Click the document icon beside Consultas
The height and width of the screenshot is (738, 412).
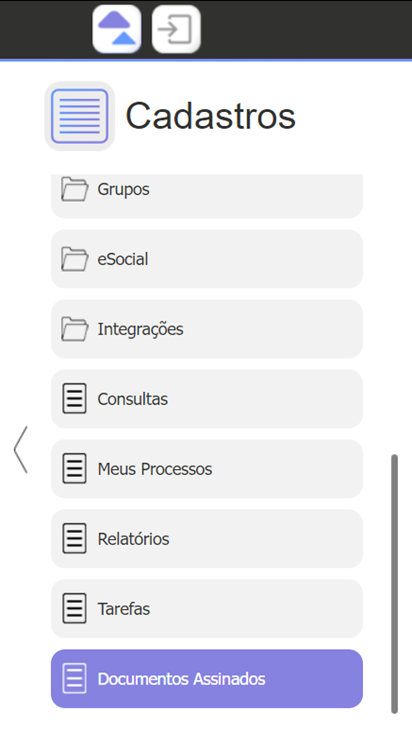click(x=74, y=399)
